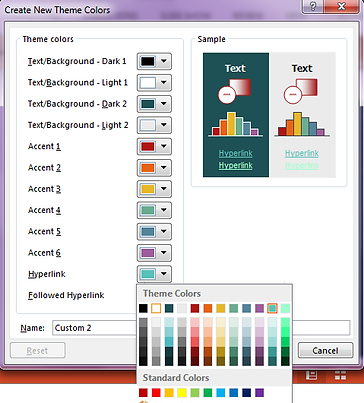
Task: Pick dark teal in Theme Colors top row
Action: point(169,308)
